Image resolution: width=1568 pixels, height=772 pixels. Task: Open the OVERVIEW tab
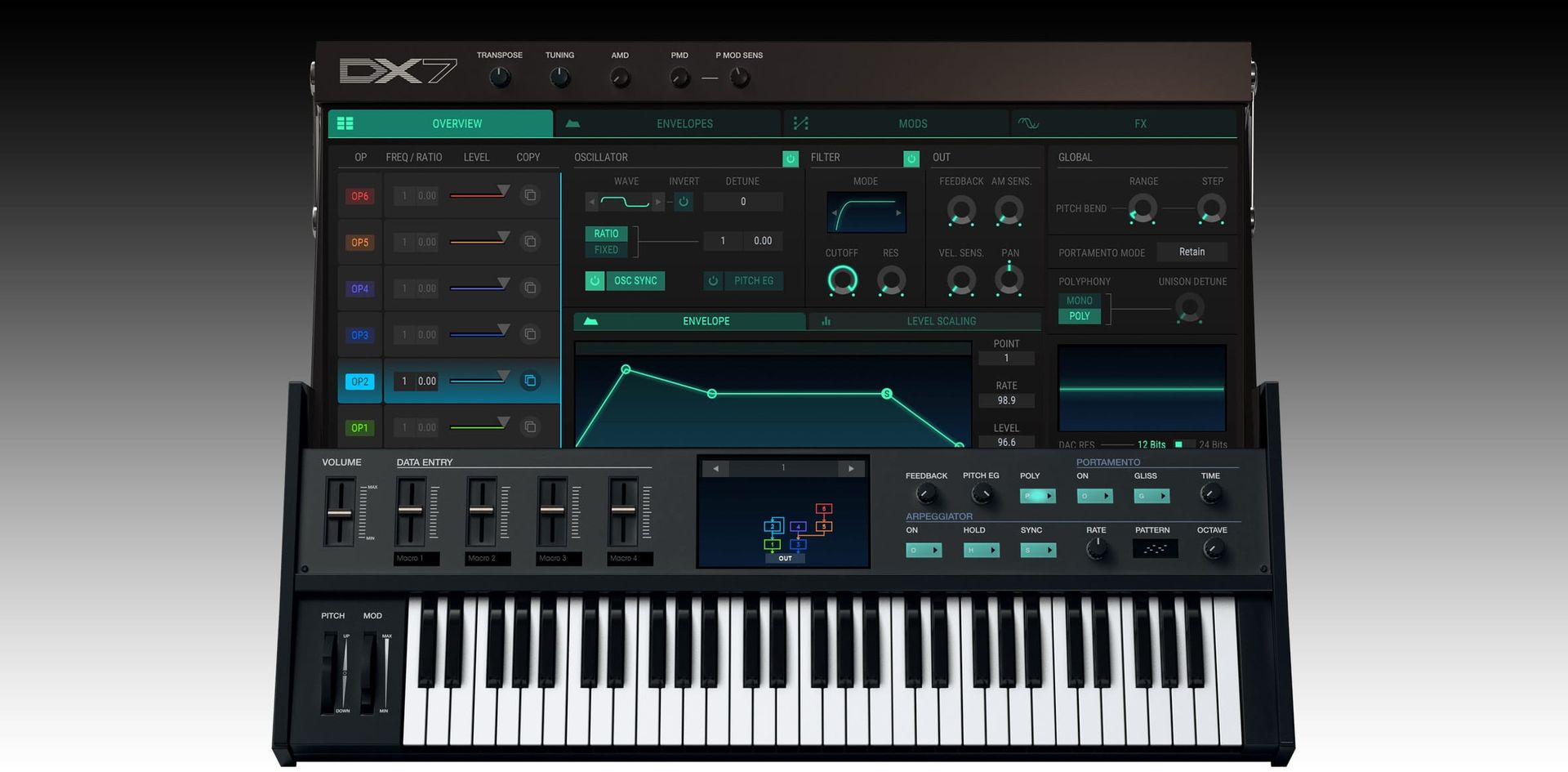coord(441,123)
